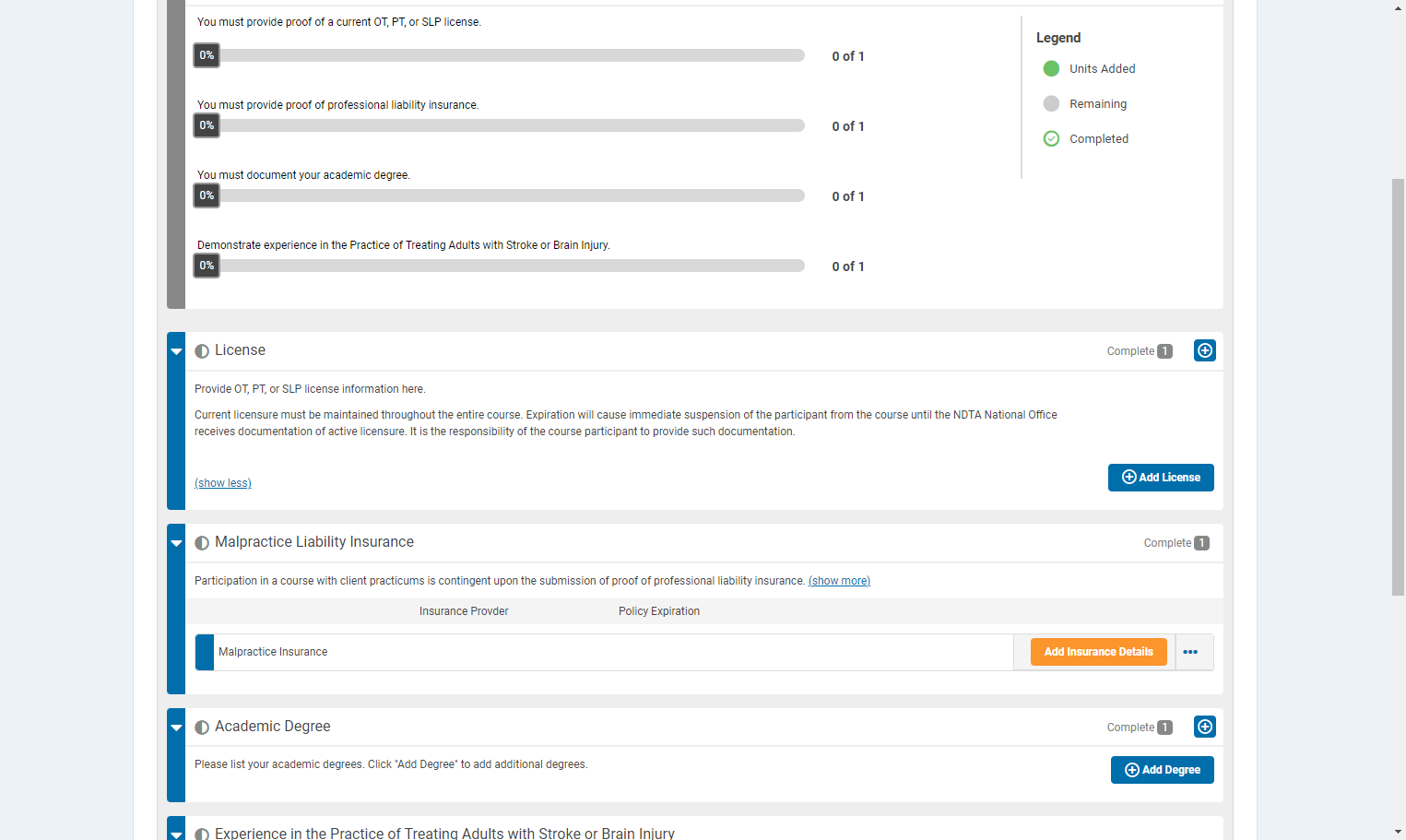
Task: Click the academic degree progress bar
Action: tap(499, 195)
